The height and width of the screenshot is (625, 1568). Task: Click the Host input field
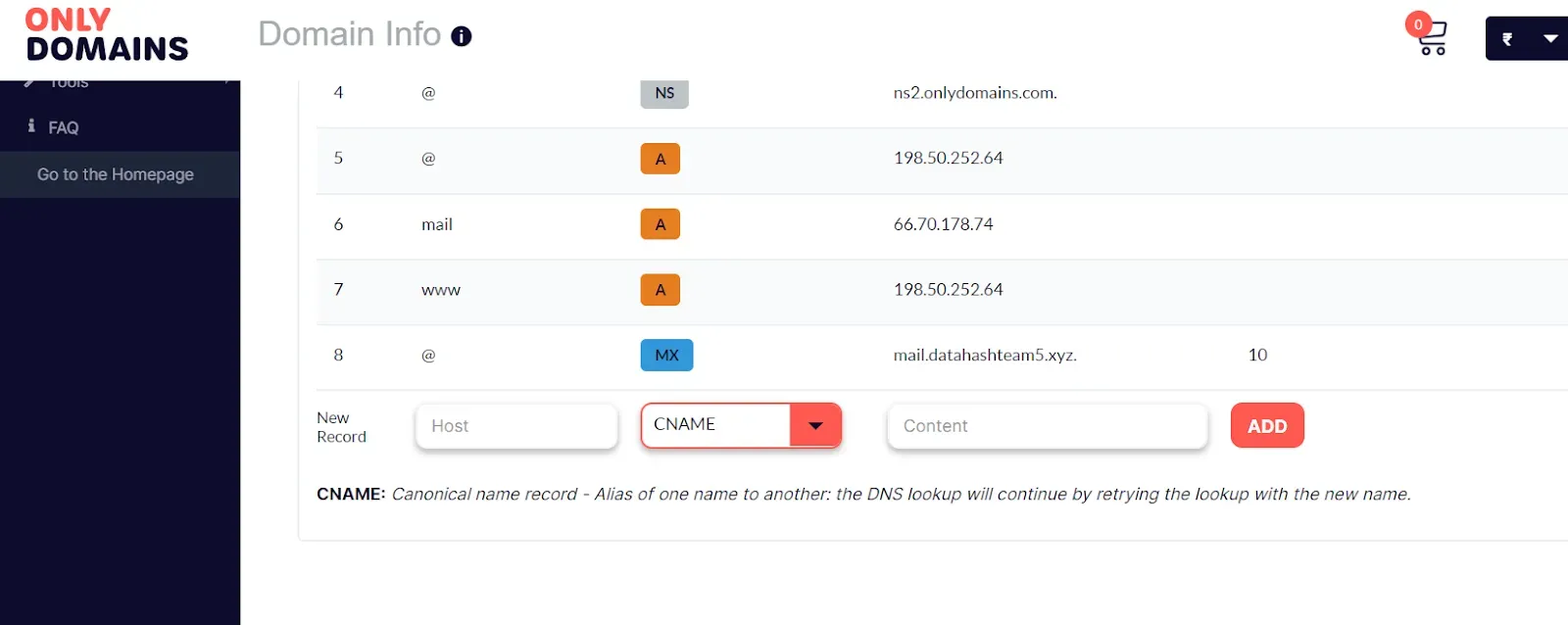click(516, 426)
